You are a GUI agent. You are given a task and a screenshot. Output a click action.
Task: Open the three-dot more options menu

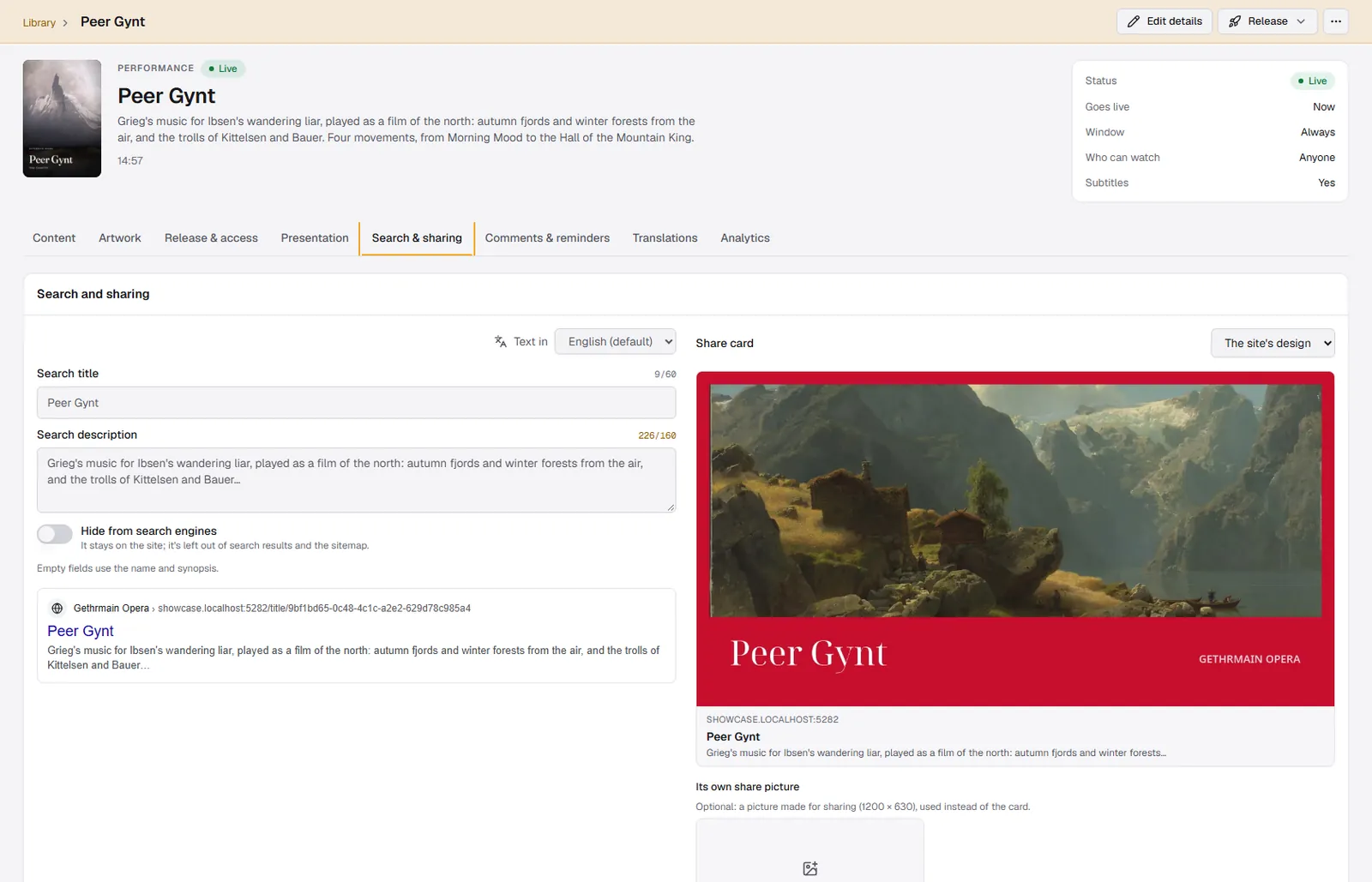coord(1336,21)
